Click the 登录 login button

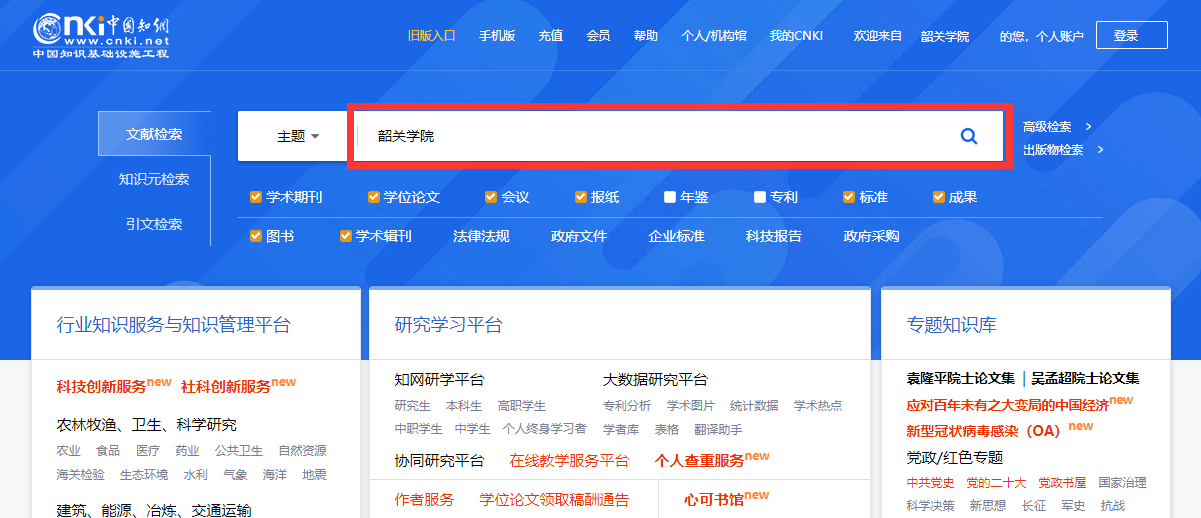tap(1131, 35)
